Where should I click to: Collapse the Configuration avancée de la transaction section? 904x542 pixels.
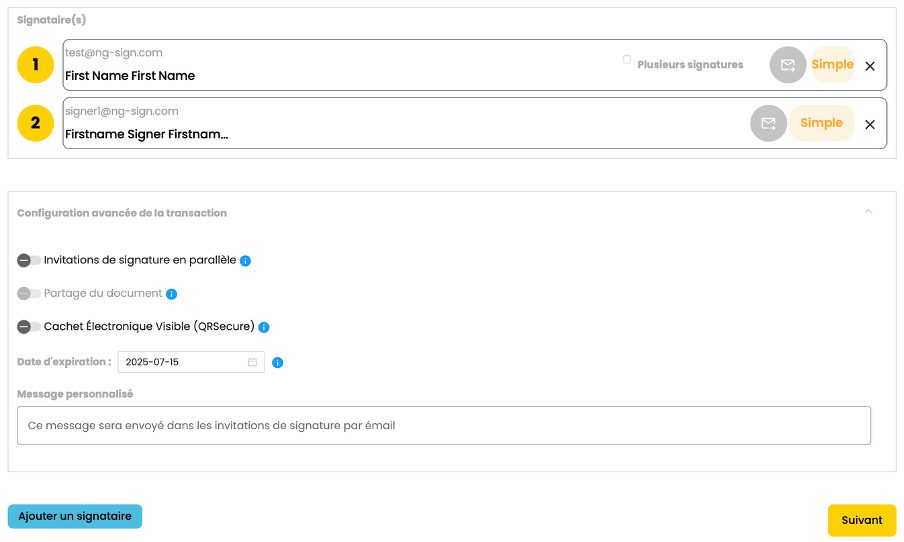click(x=868, y=212)
